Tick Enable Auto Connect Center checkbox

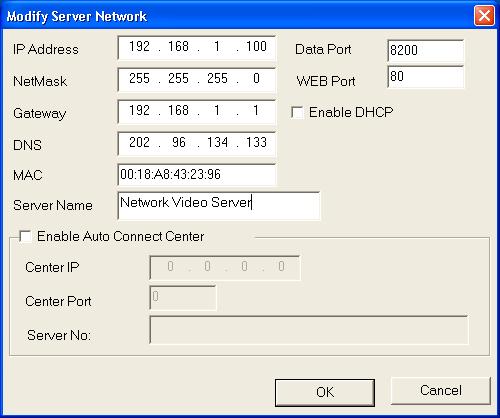point(25,236)
